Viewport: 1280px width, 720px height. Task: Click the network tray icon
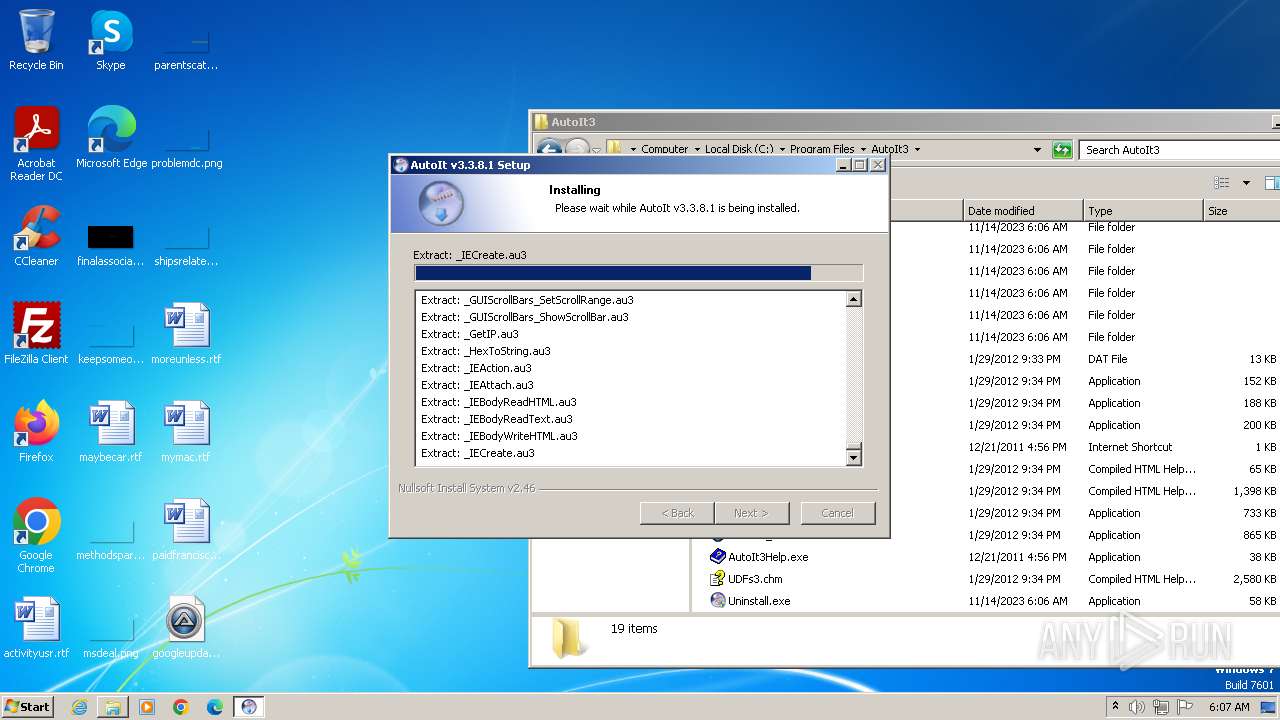click(1161, 707)
